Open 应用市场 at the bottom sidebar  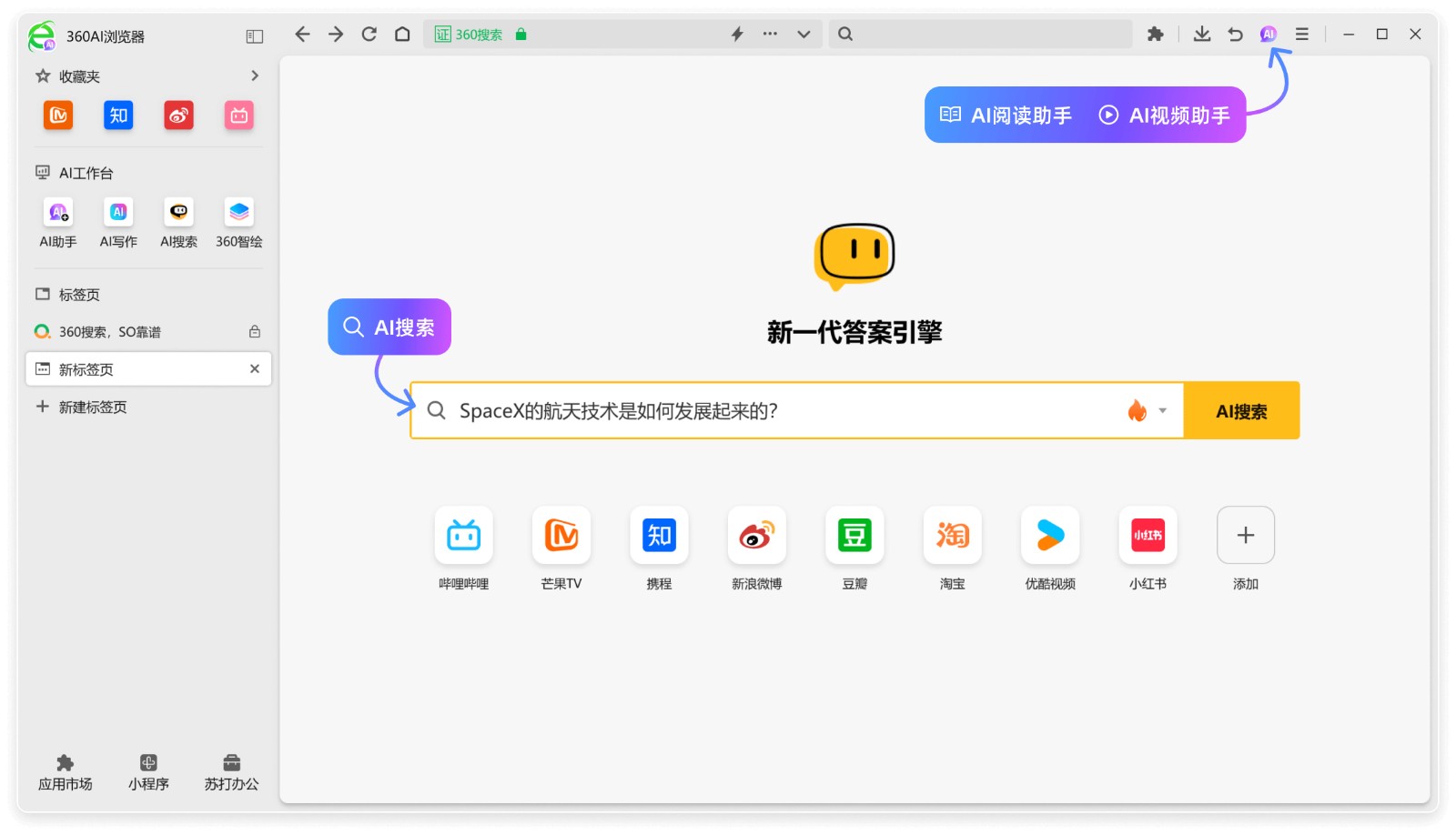click(65, 770)
